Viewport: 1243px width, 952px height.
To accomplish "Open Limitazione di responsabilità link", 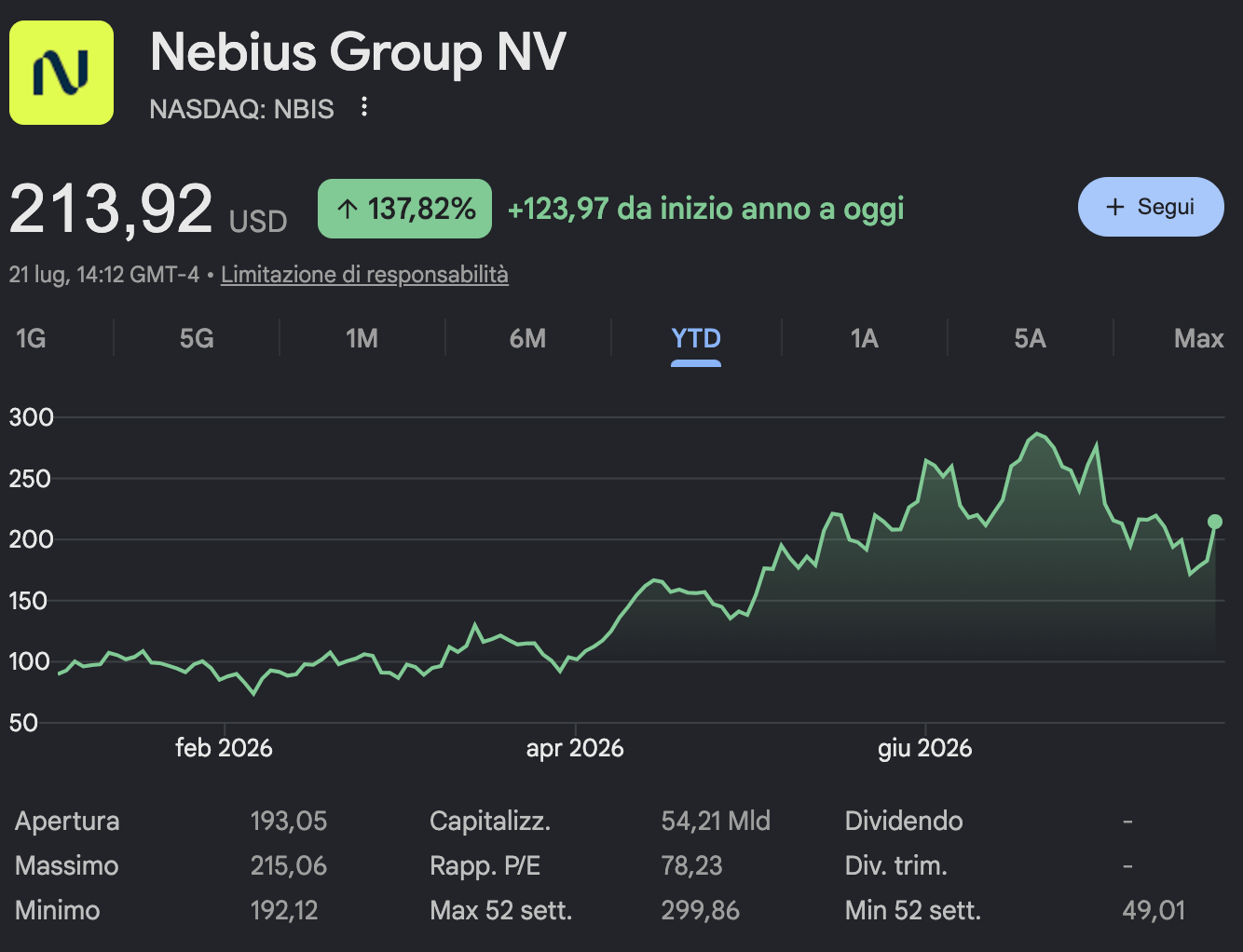I will (364, 275).
